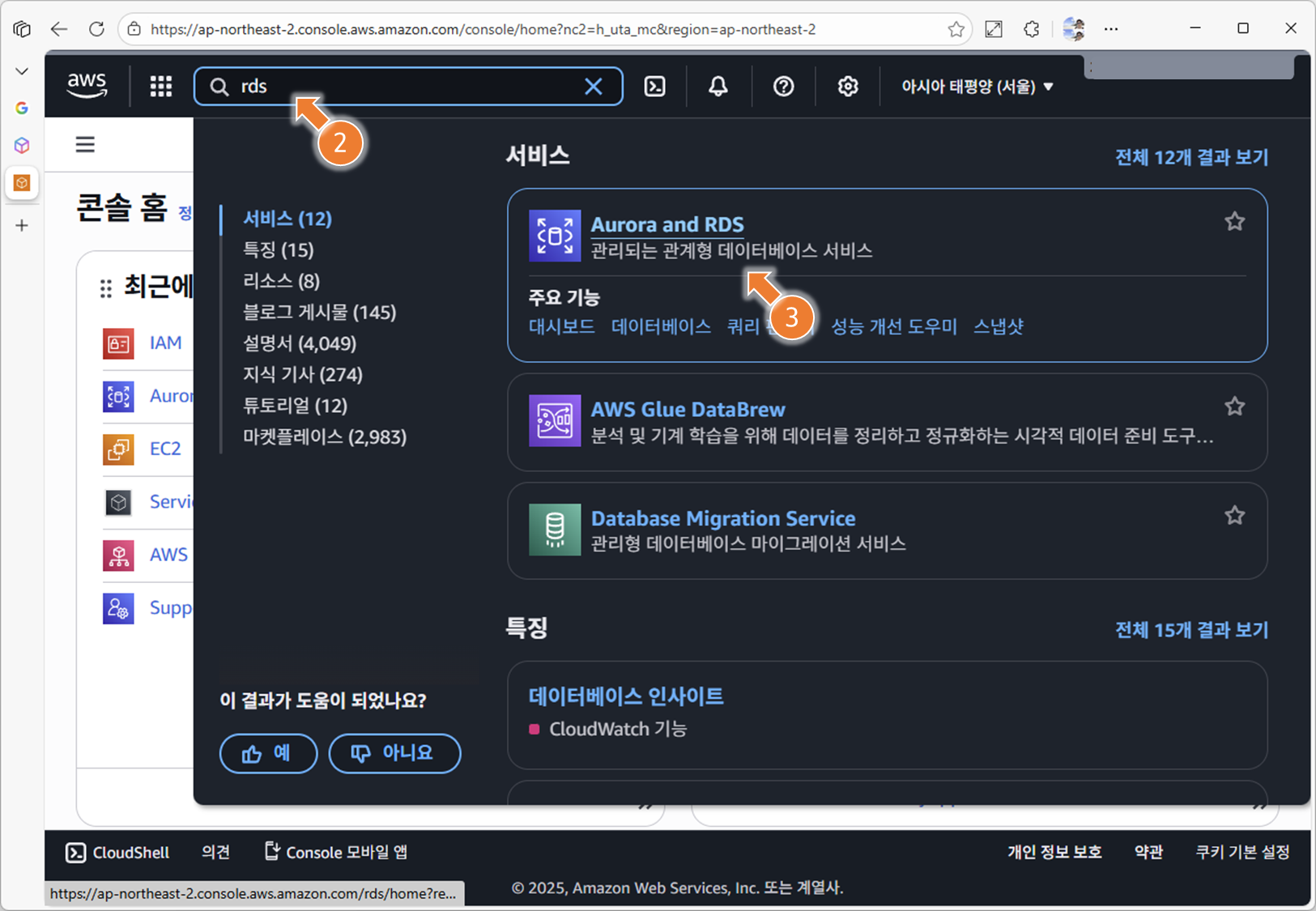Open the 스냅샷 feature link

coord(998,326)
